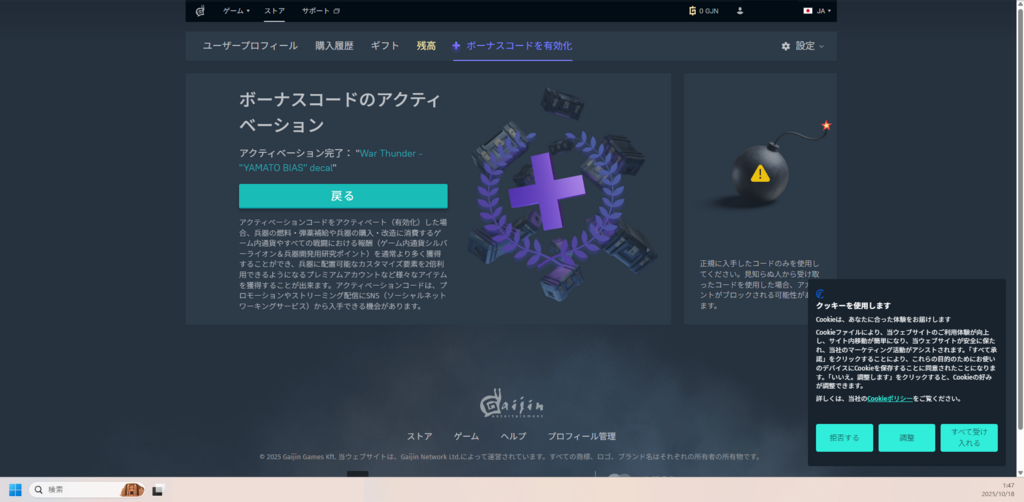This screenshot has height=502, width=1024.
Task: Click the GJN coin balance icon
Action: click(x=692, y=11)
